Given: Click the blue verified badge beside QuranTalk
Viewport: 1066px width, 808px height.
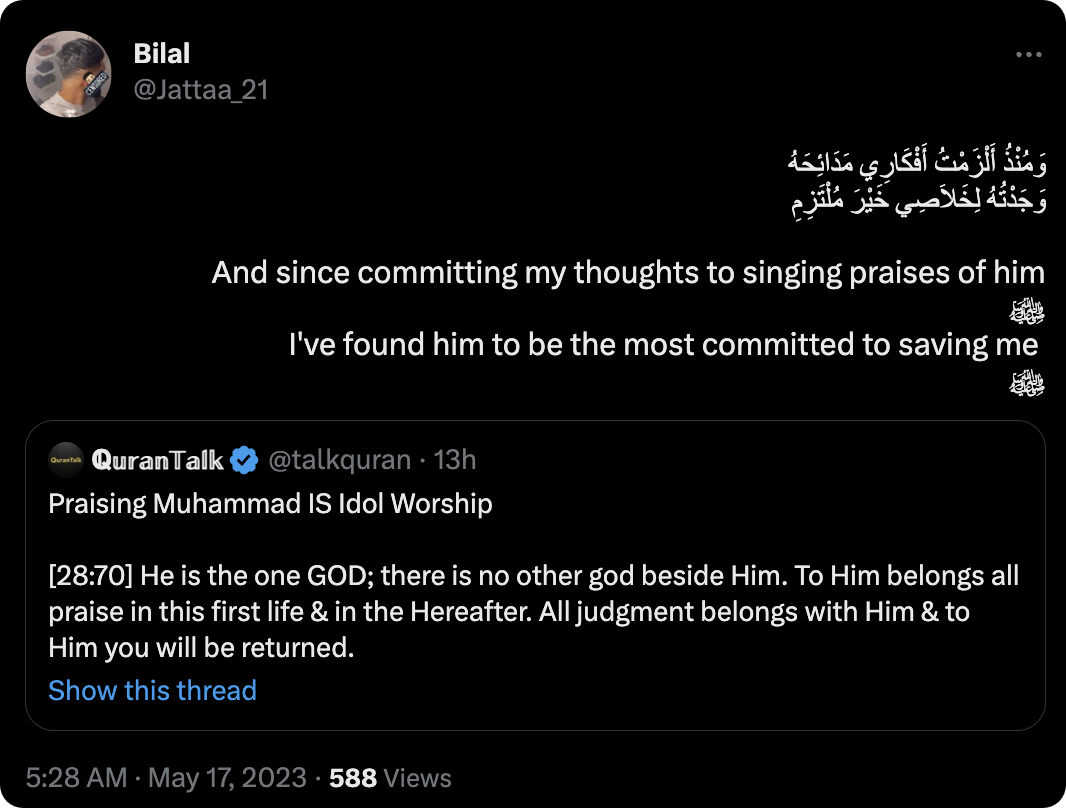Looking at the screenshot, I should (x=244, y=460).
